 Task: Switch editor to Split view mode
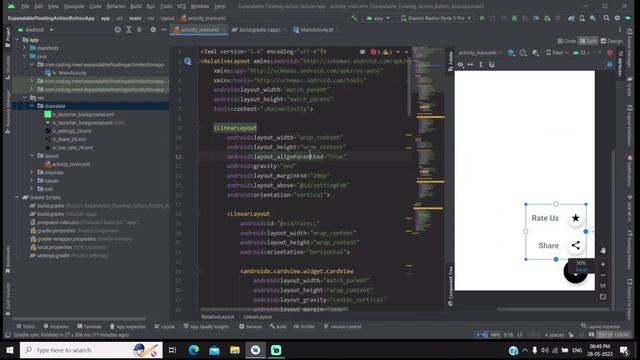588,41
